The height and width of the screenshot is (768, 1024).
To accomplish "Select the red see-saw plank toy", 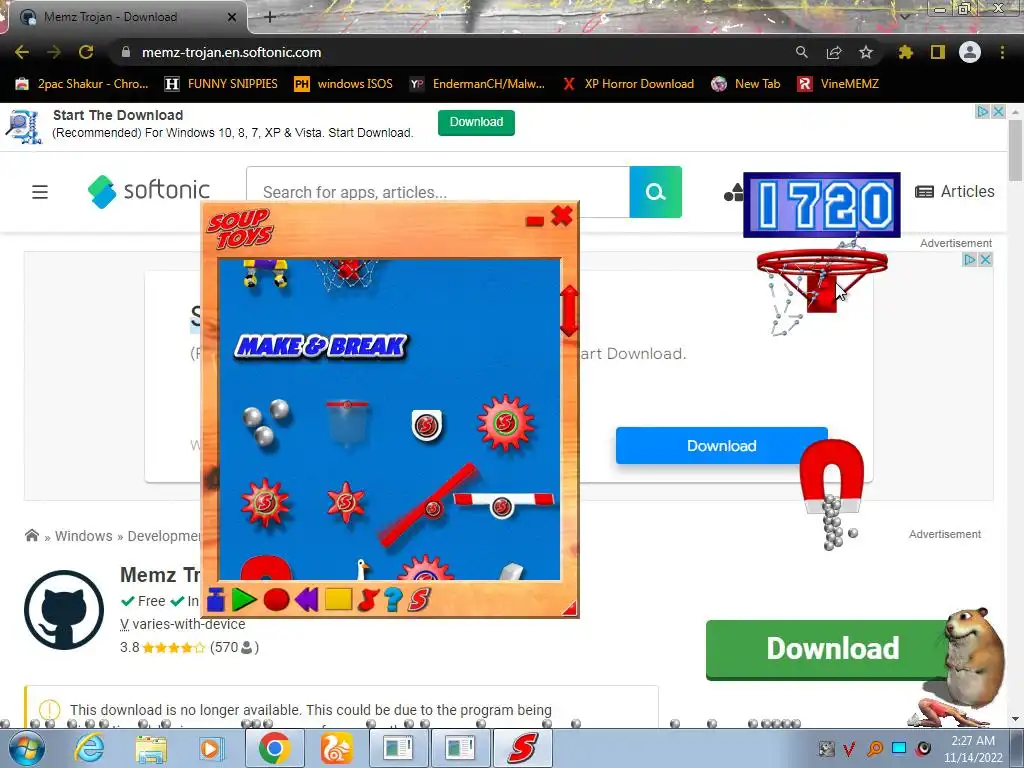I will (429, 504).
